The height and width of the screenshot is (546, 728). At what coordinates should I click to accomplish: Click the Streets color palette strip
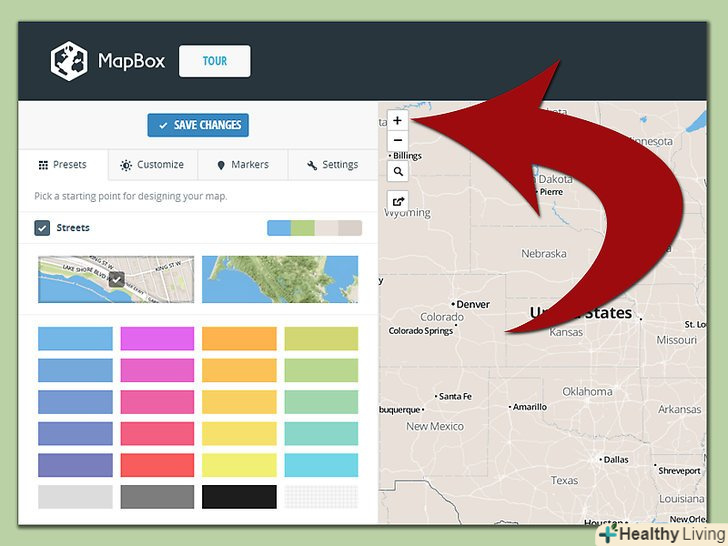[x=314, y=228]
